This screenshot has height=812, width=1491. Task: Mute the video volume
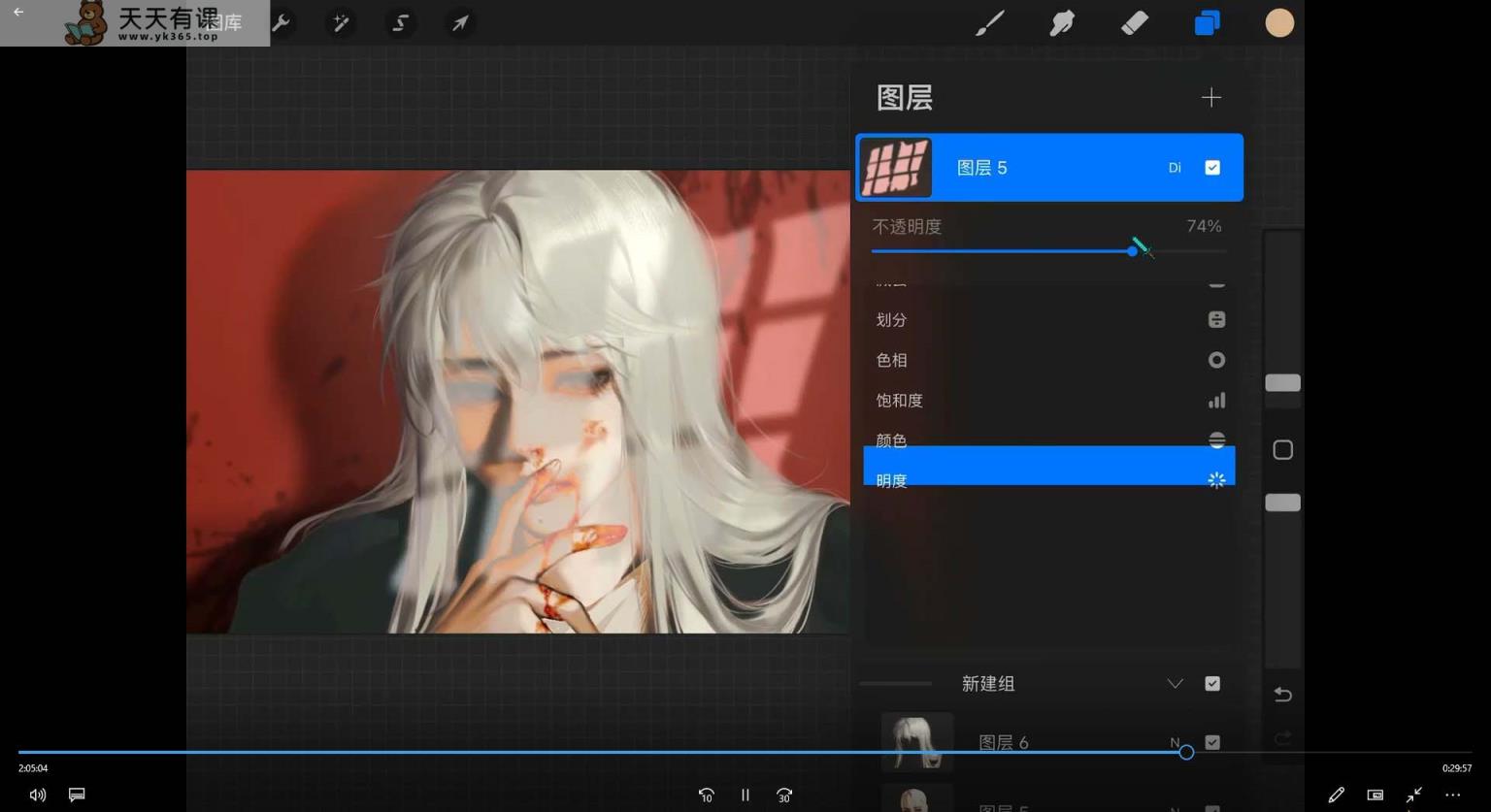[38, 796]
